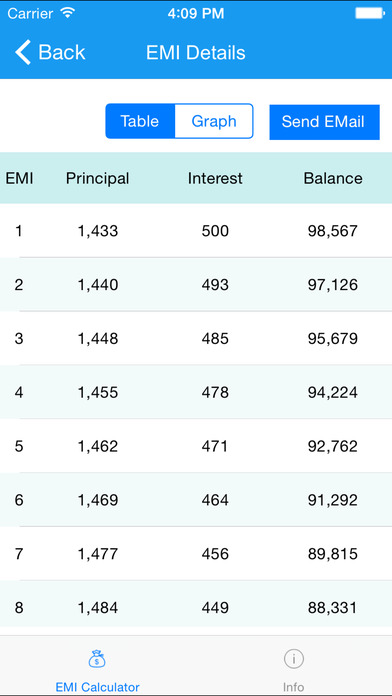The height and width of the screenshot is (696, 392).
Task: Switch to Table view segment
Action: (140, 121)
